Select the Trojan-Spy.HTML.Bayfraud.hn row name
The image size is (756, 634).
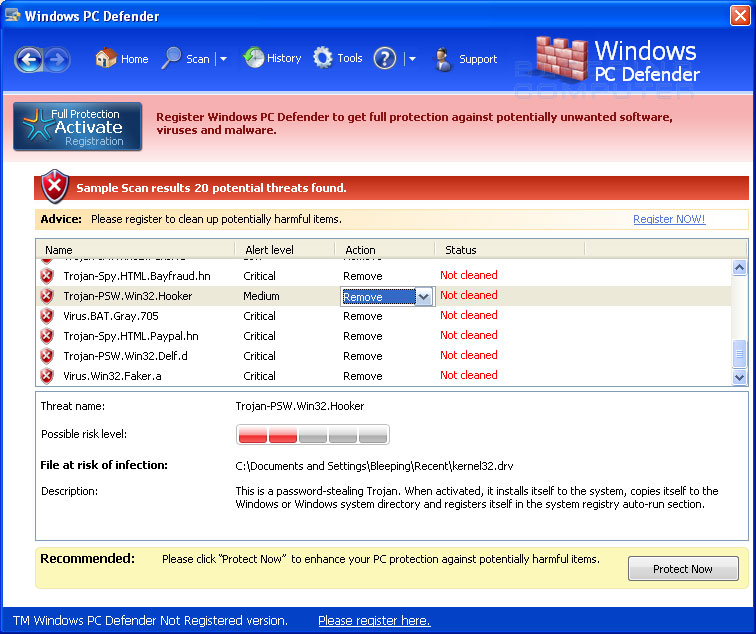coord(137,276)
